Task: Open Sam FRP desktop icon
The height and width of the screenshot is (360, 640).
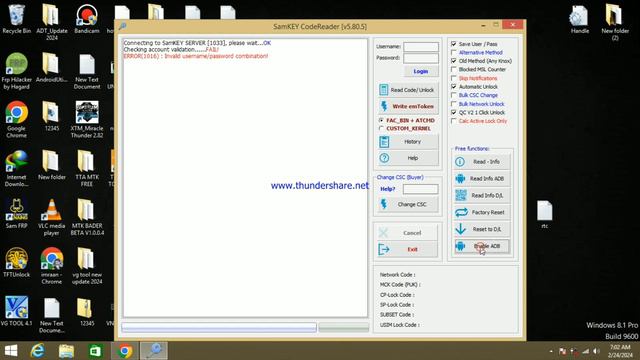Action: point(16,213)
